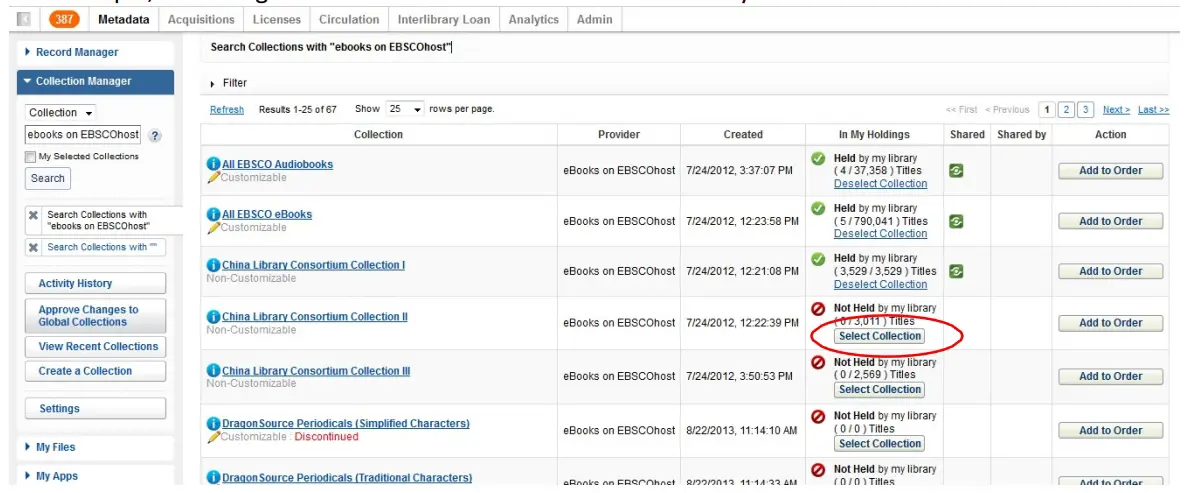Screen dimensions: 1185x493
Task: Click red not-held icon in China Library Consortium Collection III row
Action: pos(818,363)
